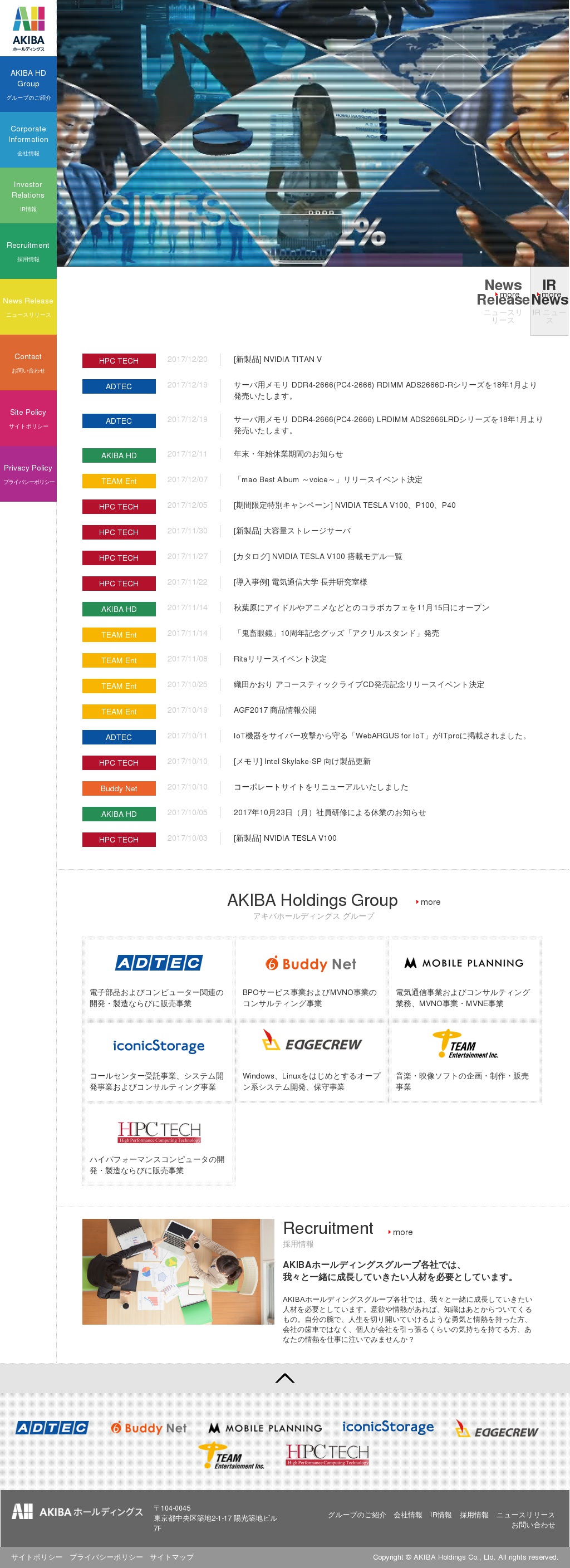Open Rita release event news item
Screen dimensions: 570x1568
pyautogui.click(x=281, y=659)
